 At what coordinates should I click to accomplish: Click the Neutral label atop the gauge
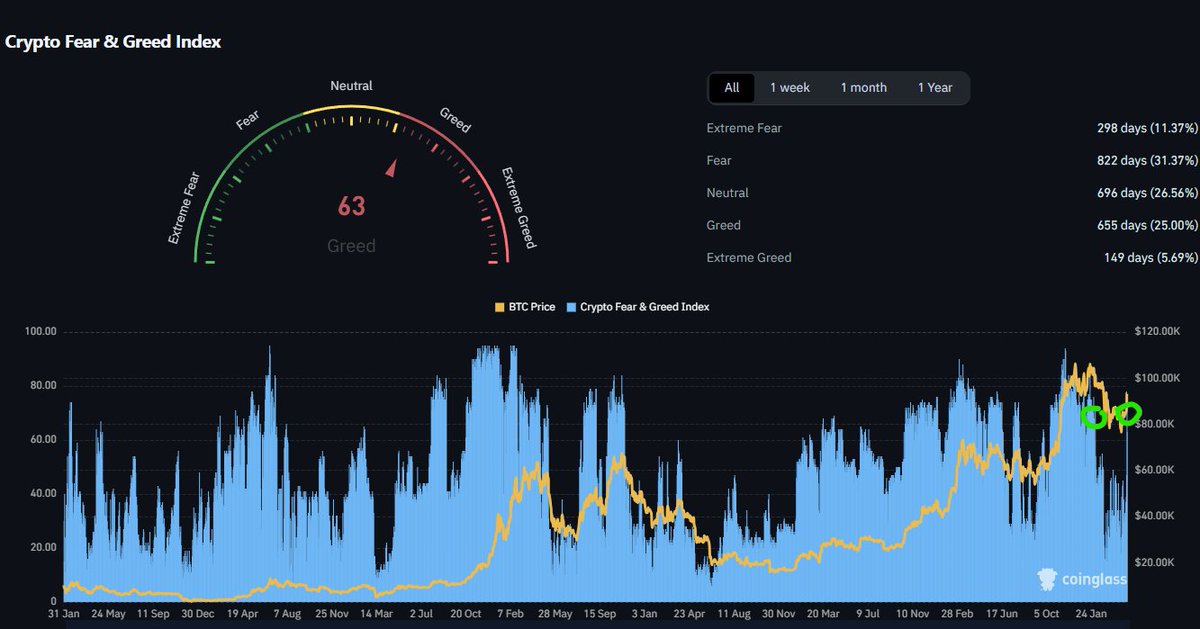coord(351,86)
